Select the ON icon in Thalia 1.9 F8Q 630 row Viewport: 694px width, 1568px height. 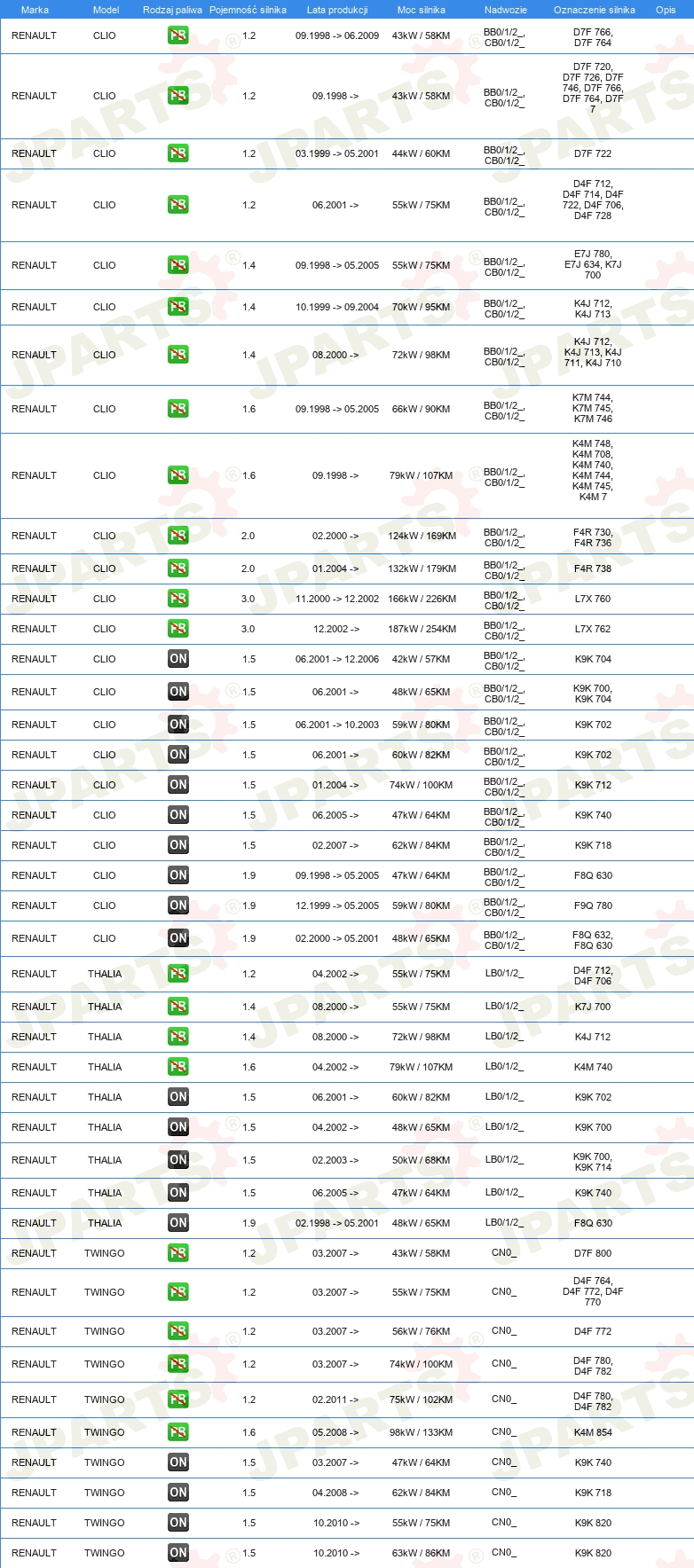click(178, 1223)
